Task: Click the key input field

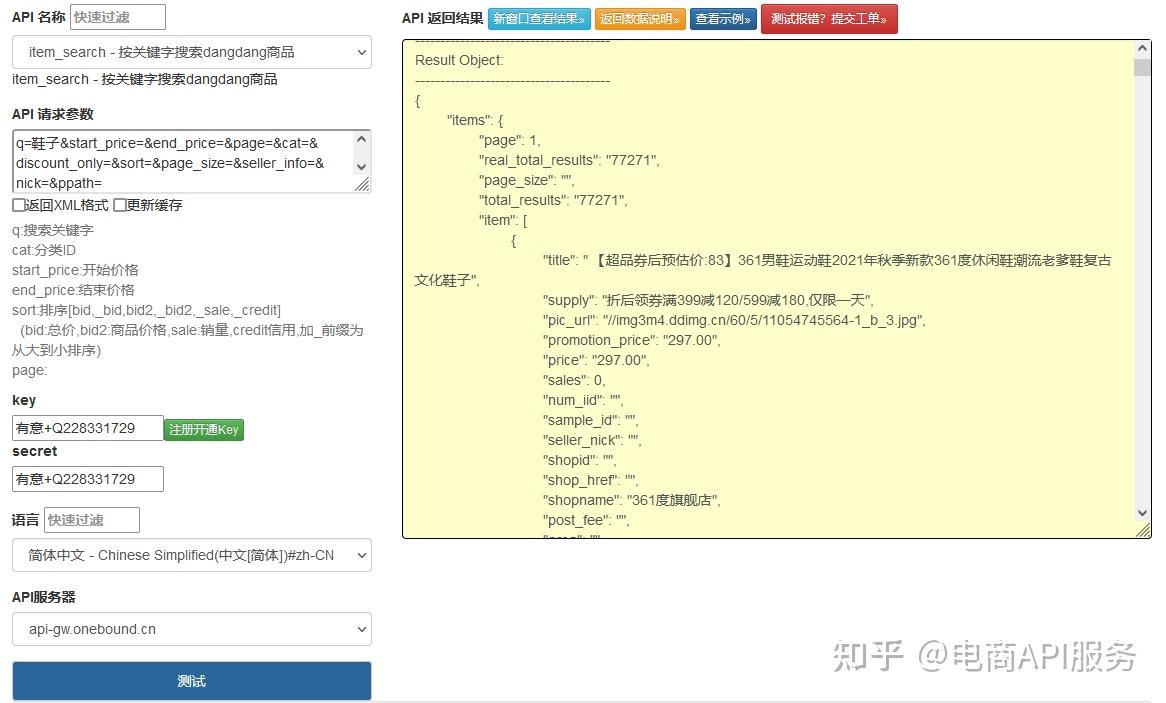Action: coord(87,427)
